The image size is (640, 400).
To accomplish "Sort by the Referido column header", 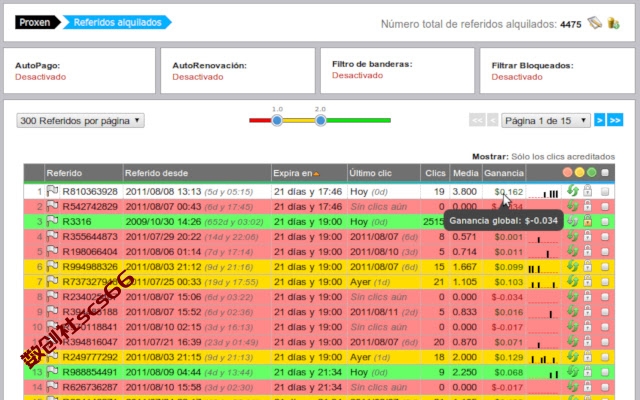I will pos(64,173).
